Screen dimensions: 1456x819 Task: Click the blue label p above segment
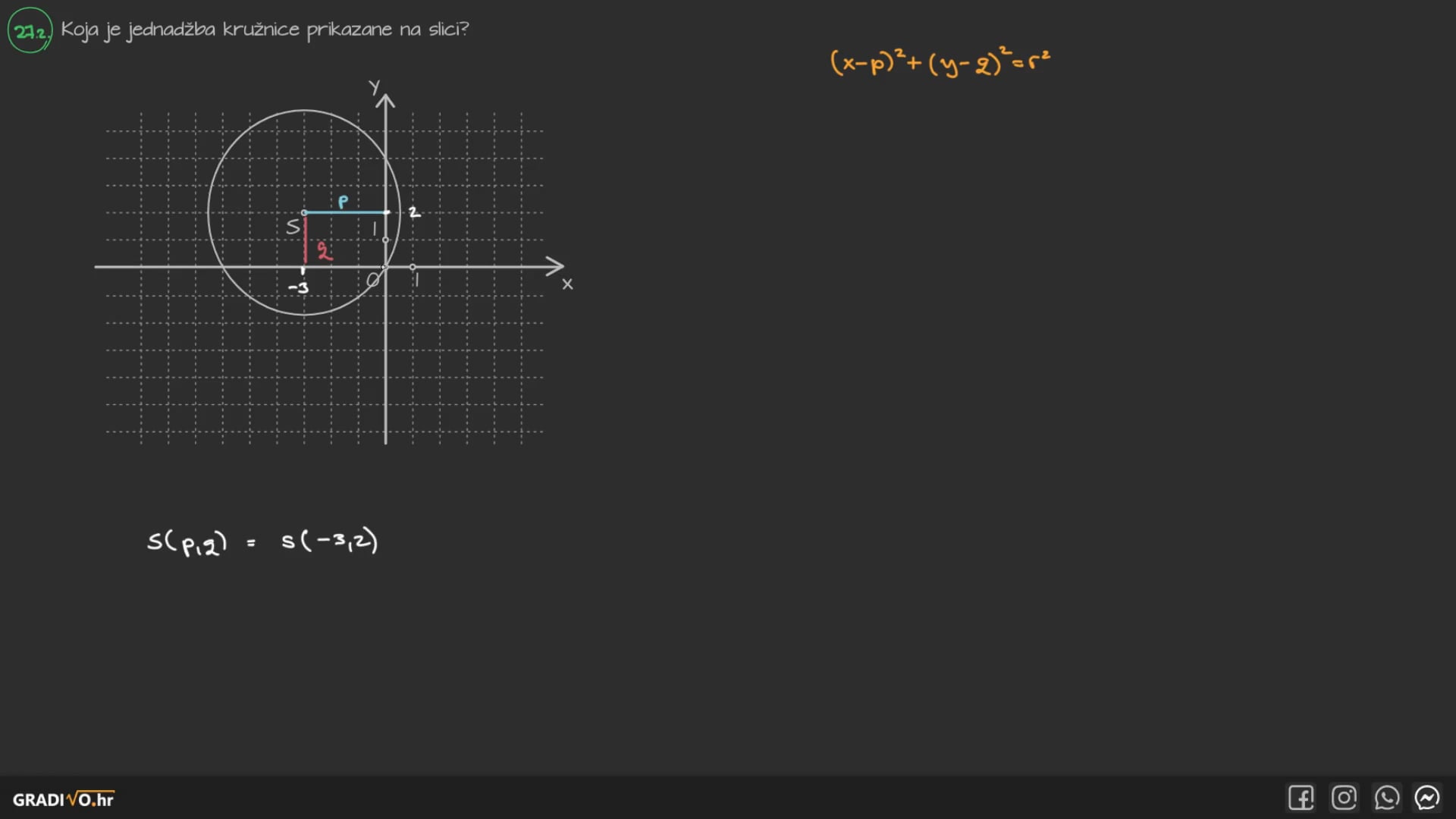(x=344, y=201)
